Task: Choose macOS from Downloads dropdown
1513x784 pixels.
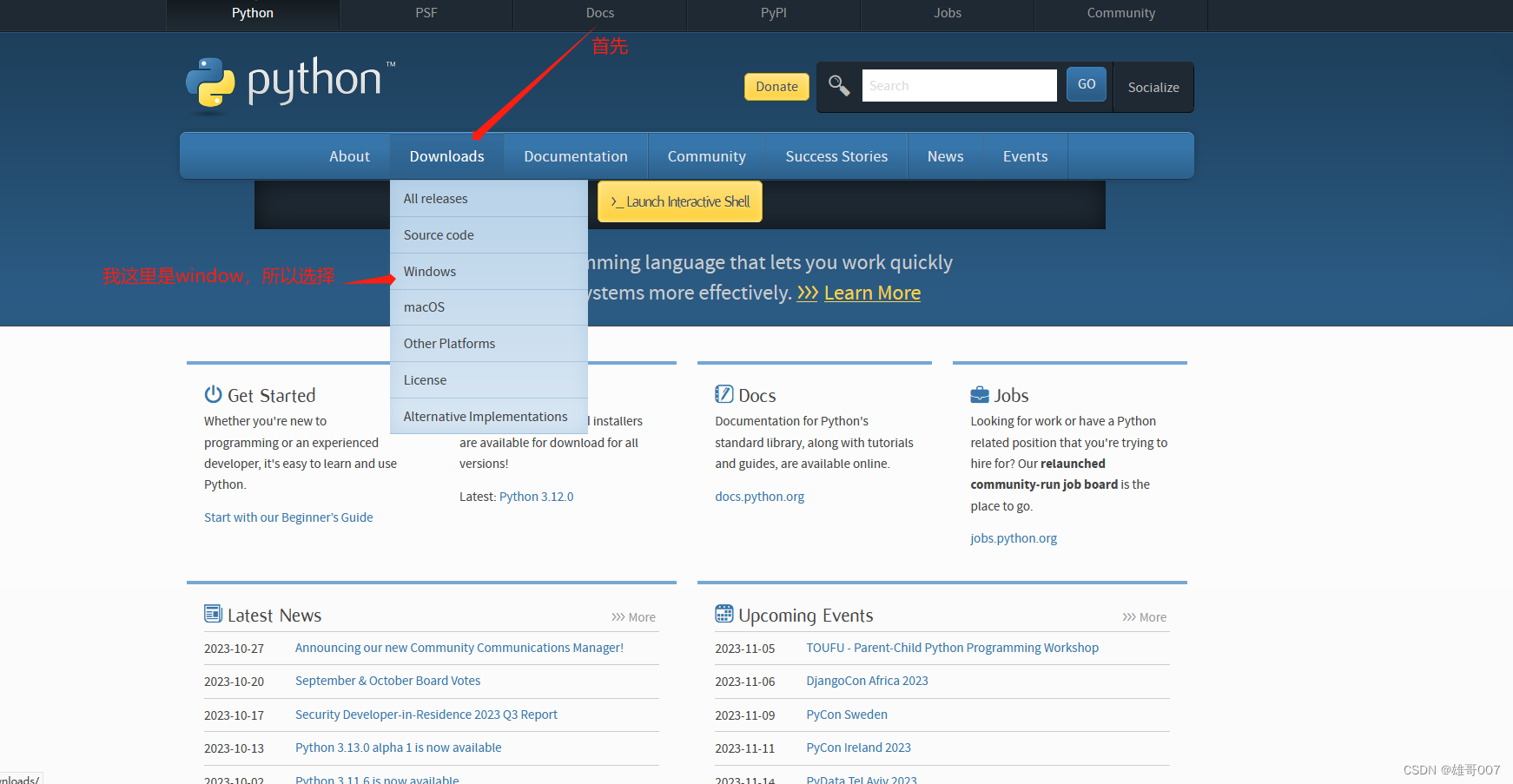Action: 489,307
